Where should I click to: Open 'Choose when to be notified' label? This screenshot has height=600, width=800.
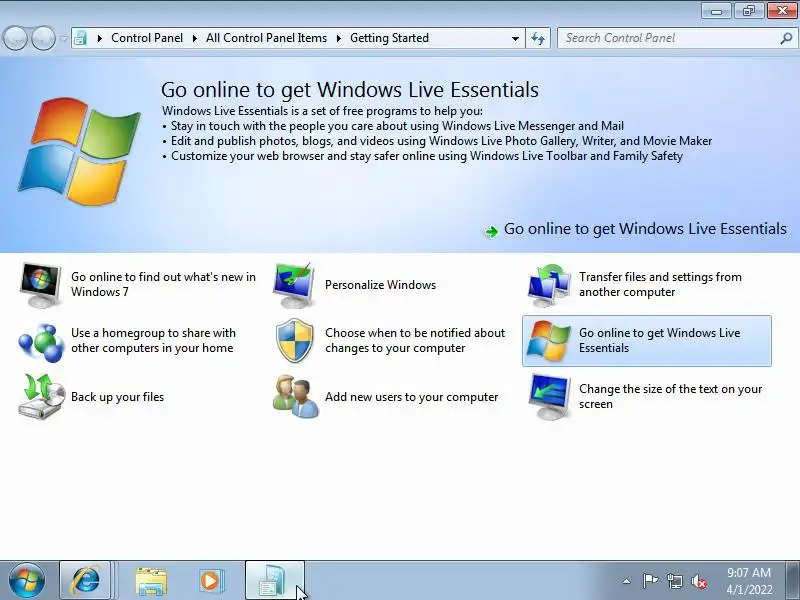coord(415,340)
